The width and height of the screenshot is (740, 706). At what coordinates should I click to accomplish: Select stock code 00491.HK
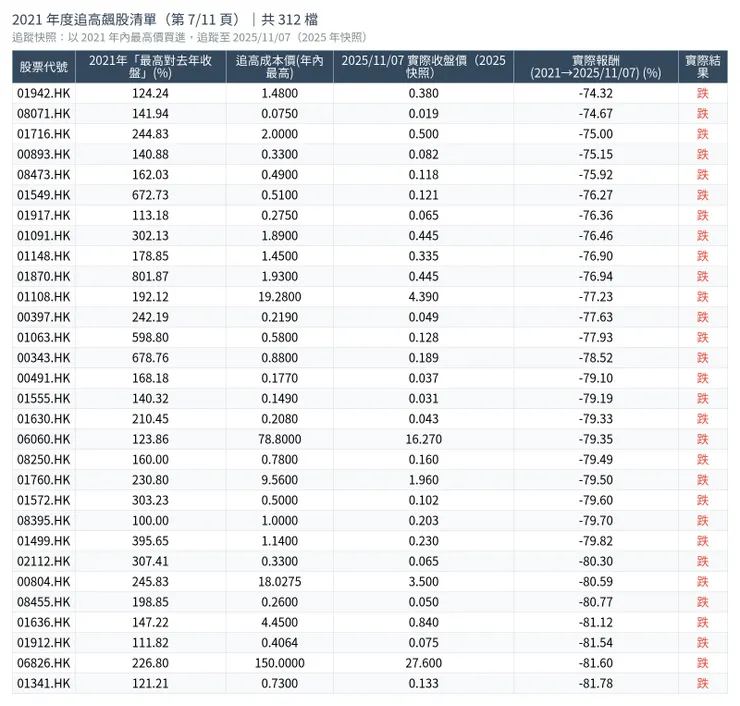(x=43, y=378)
